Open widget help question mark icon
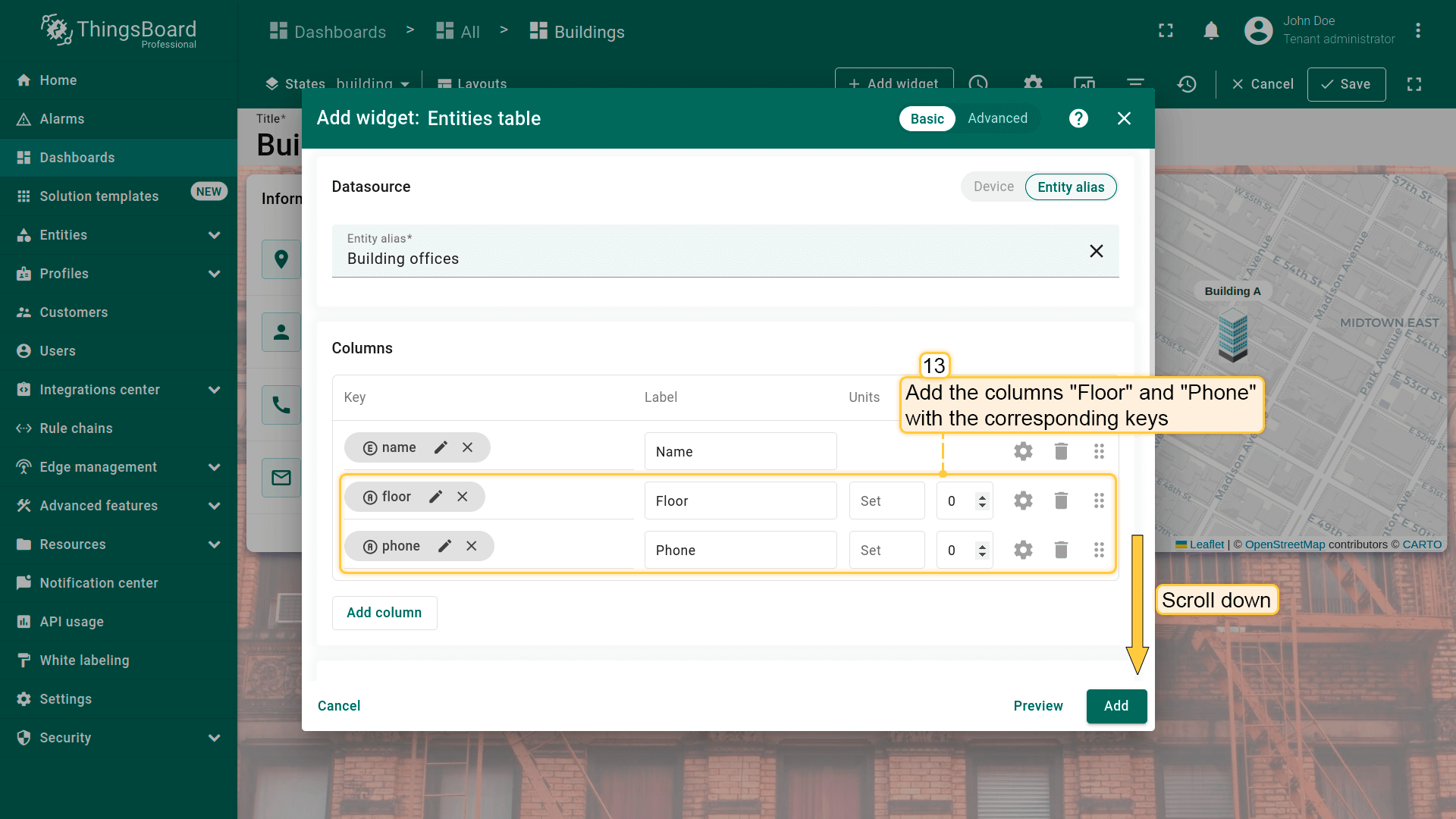Image resolution: width=1456 pixels, height=819 pixels. (x=1078, y=118)
